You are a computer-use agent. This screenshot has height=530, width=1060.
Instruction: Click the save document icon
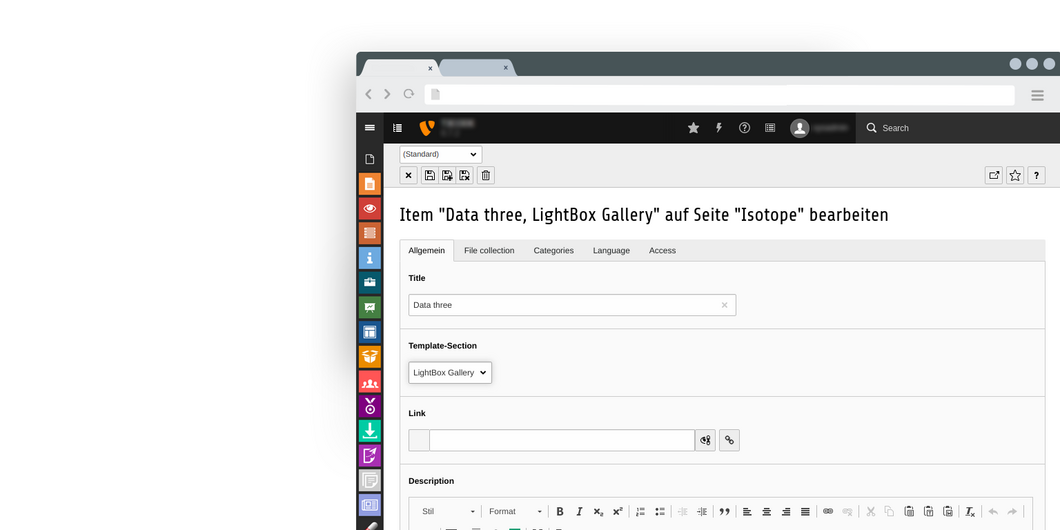pyautogui.click(x=429, y=176)
